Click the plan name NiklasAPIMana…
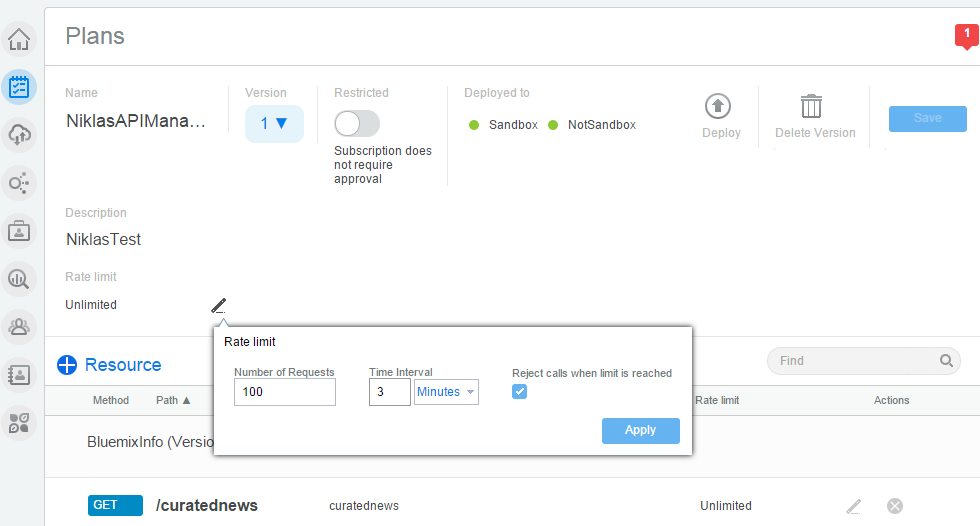Viewport: 980px width, 526px height. point(136,121)
